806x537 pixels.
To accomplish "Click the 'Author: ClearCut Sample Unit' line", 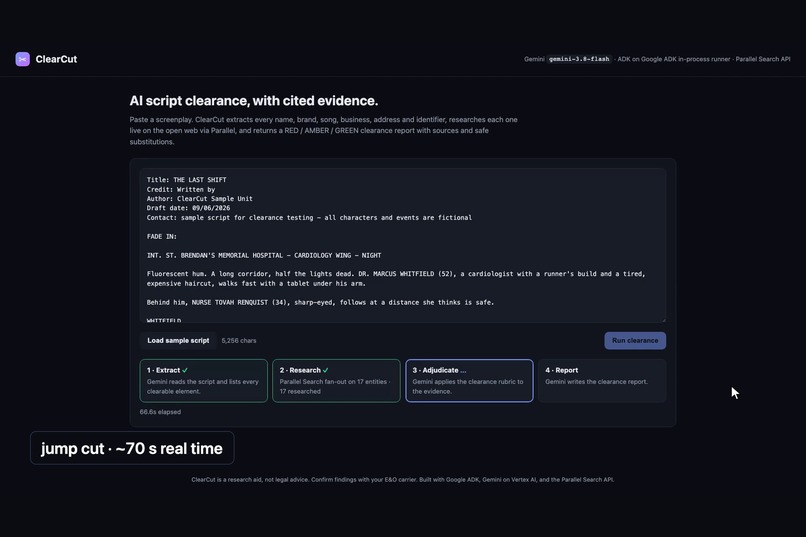I will (199, 199).
